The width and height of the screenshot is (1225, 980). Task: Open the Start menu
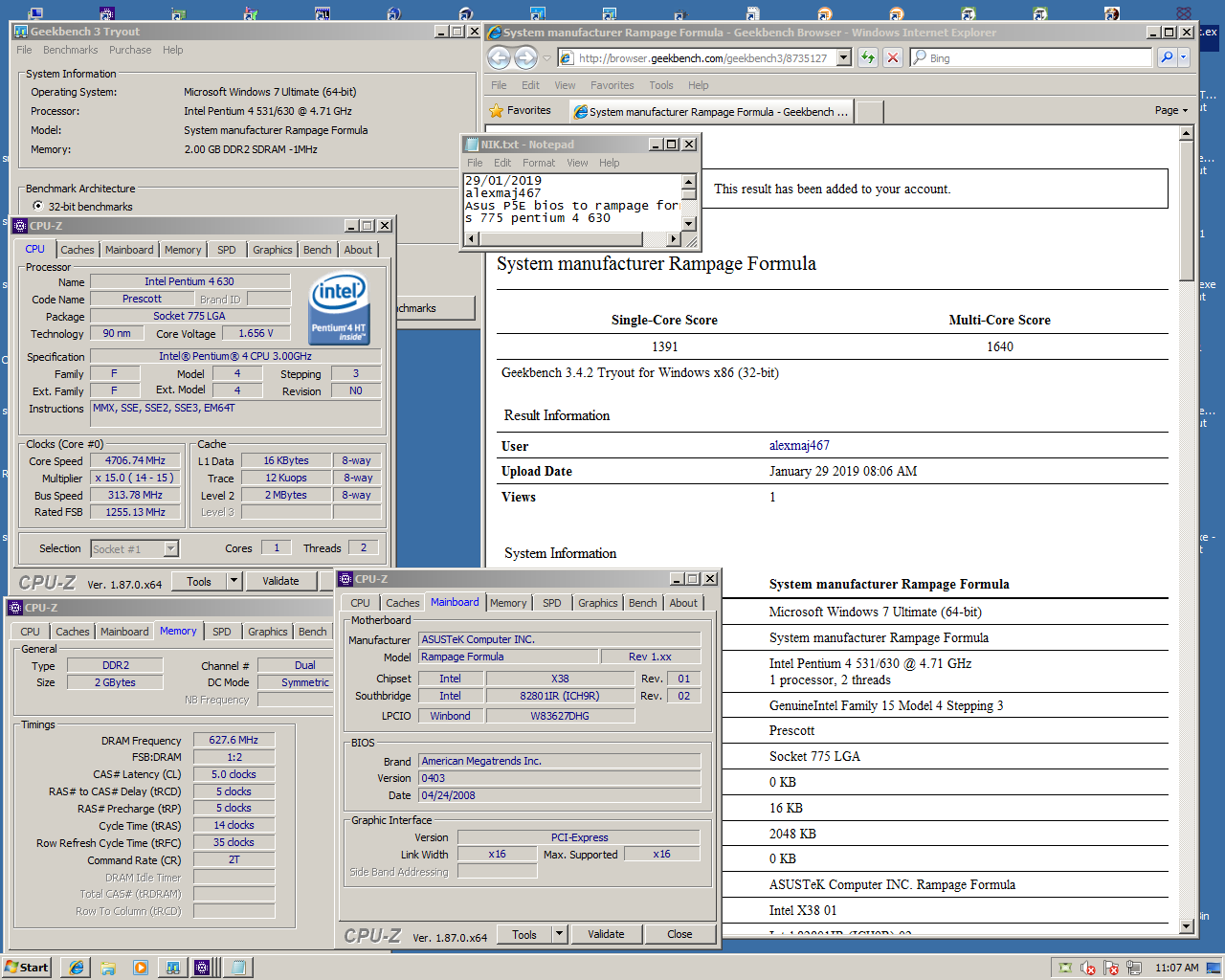27,968
